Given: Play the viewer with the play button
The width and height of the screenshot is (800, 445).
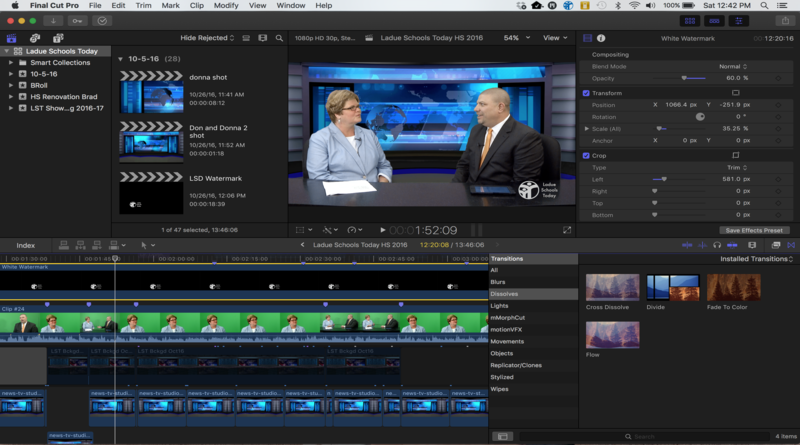Looking at the screenshot, I should [x=383, y=230].
